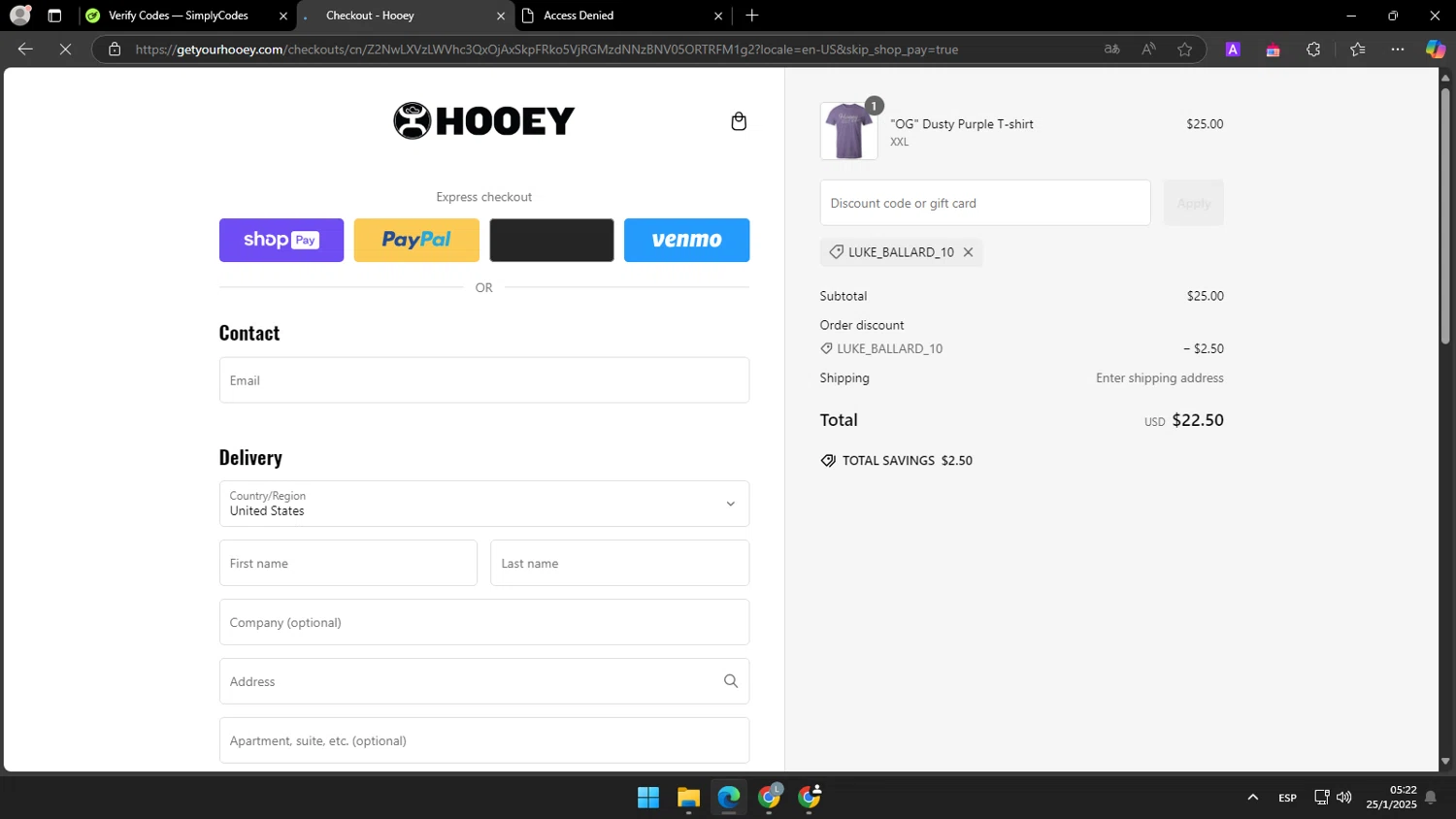Screen dimensions: 1456x819
Task: Open the Windows Start menu
Action: [648, 798]
